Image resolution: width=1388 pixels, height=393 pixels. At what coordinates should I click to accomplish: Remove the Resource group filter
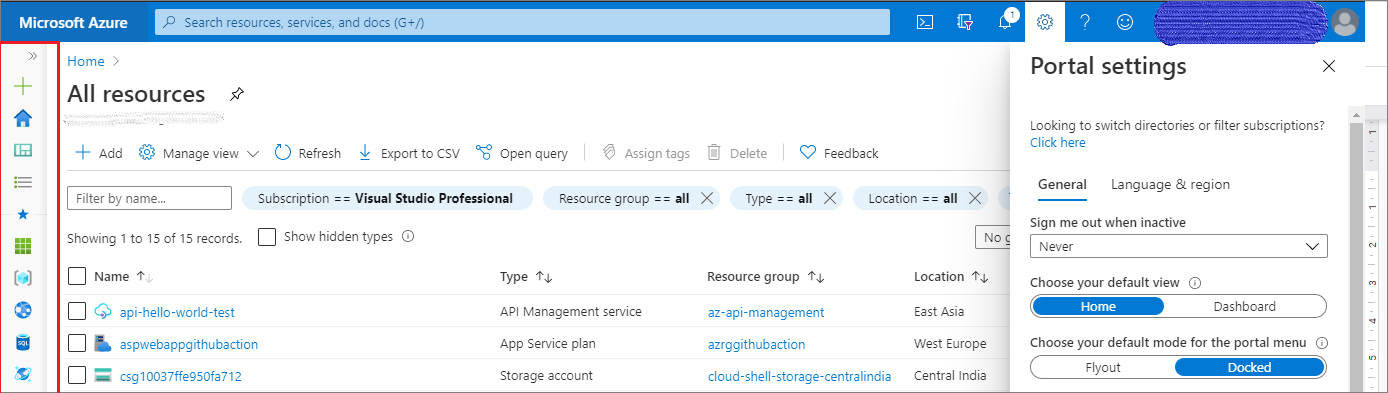point(707,198)
